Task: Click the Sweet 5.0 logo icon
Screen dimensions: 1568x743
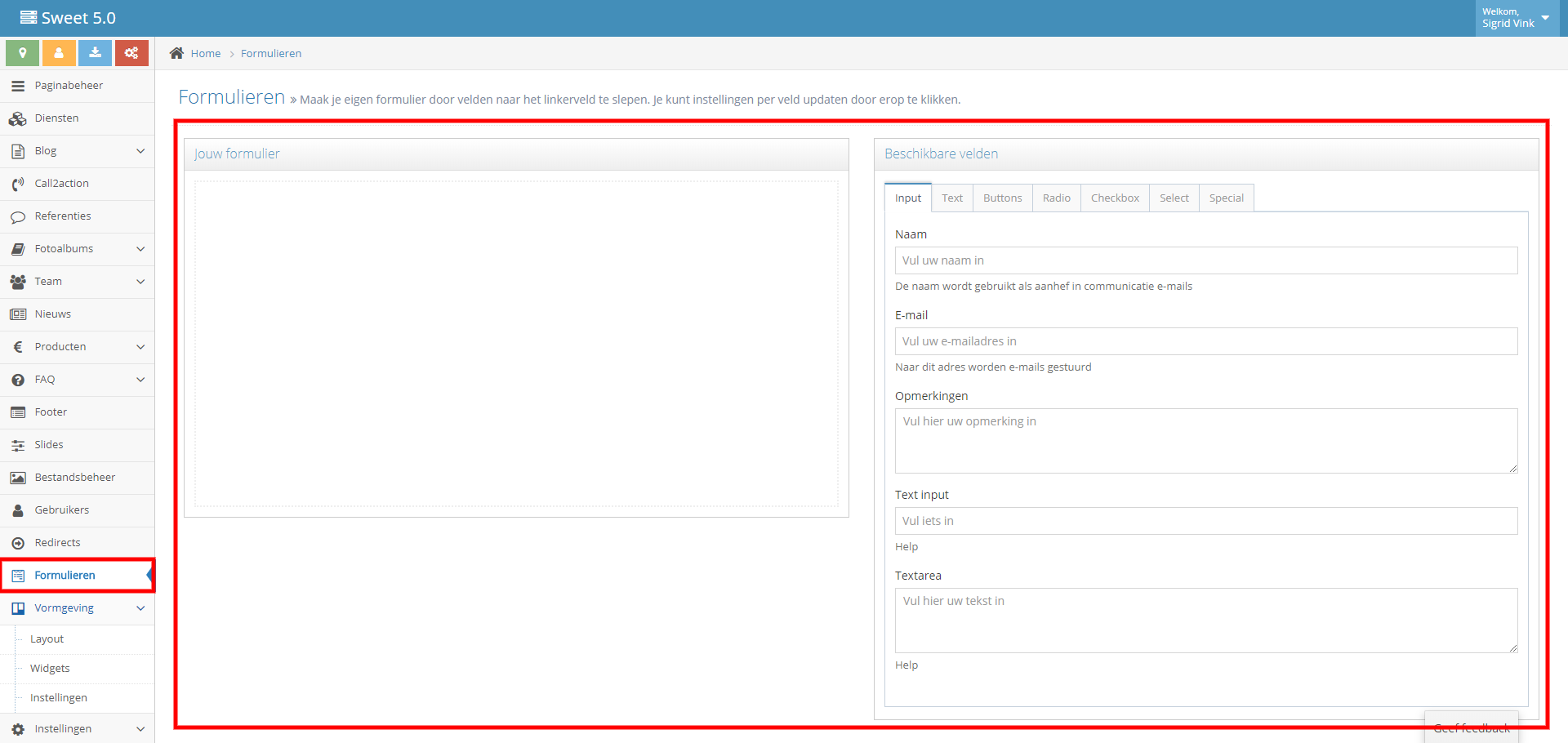Action: pyautogui.click(x=29, y=17)
